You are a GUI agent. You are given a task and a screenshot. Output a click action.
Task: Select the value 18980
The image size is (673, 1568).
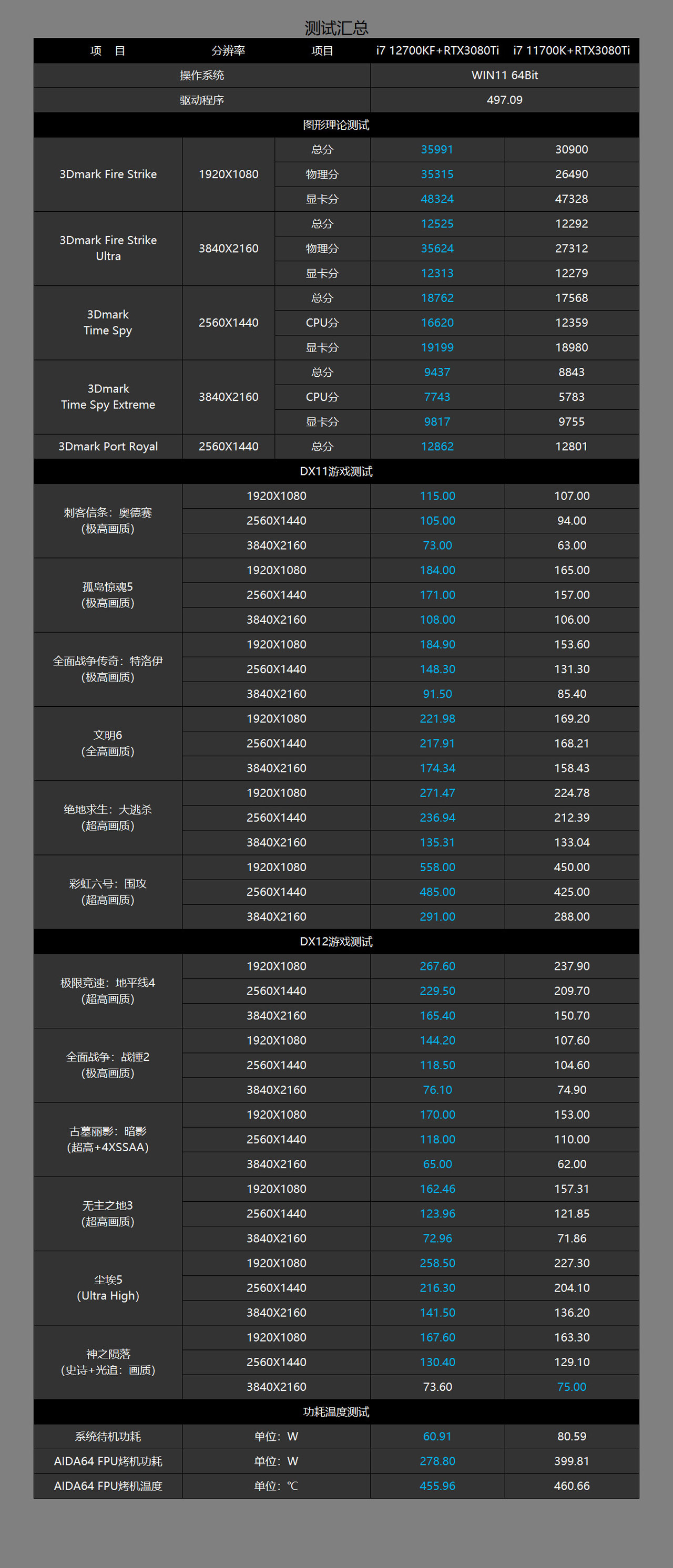pyautogui.click(x=572, y=347)
